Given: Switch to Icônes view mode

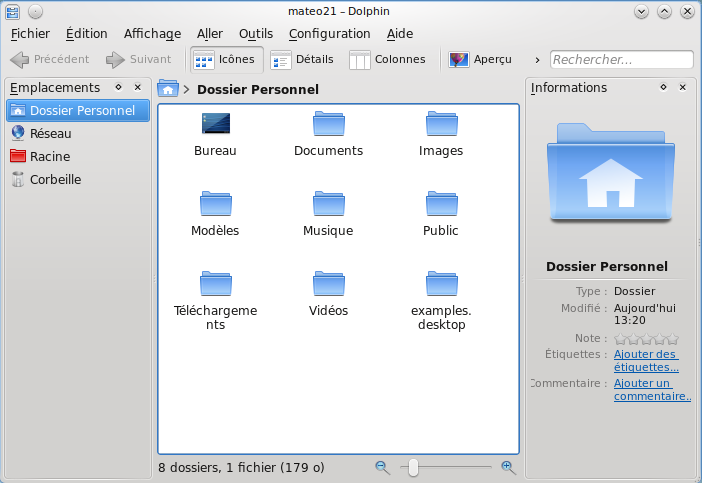Looking at the screenshot, I should 226,60.
